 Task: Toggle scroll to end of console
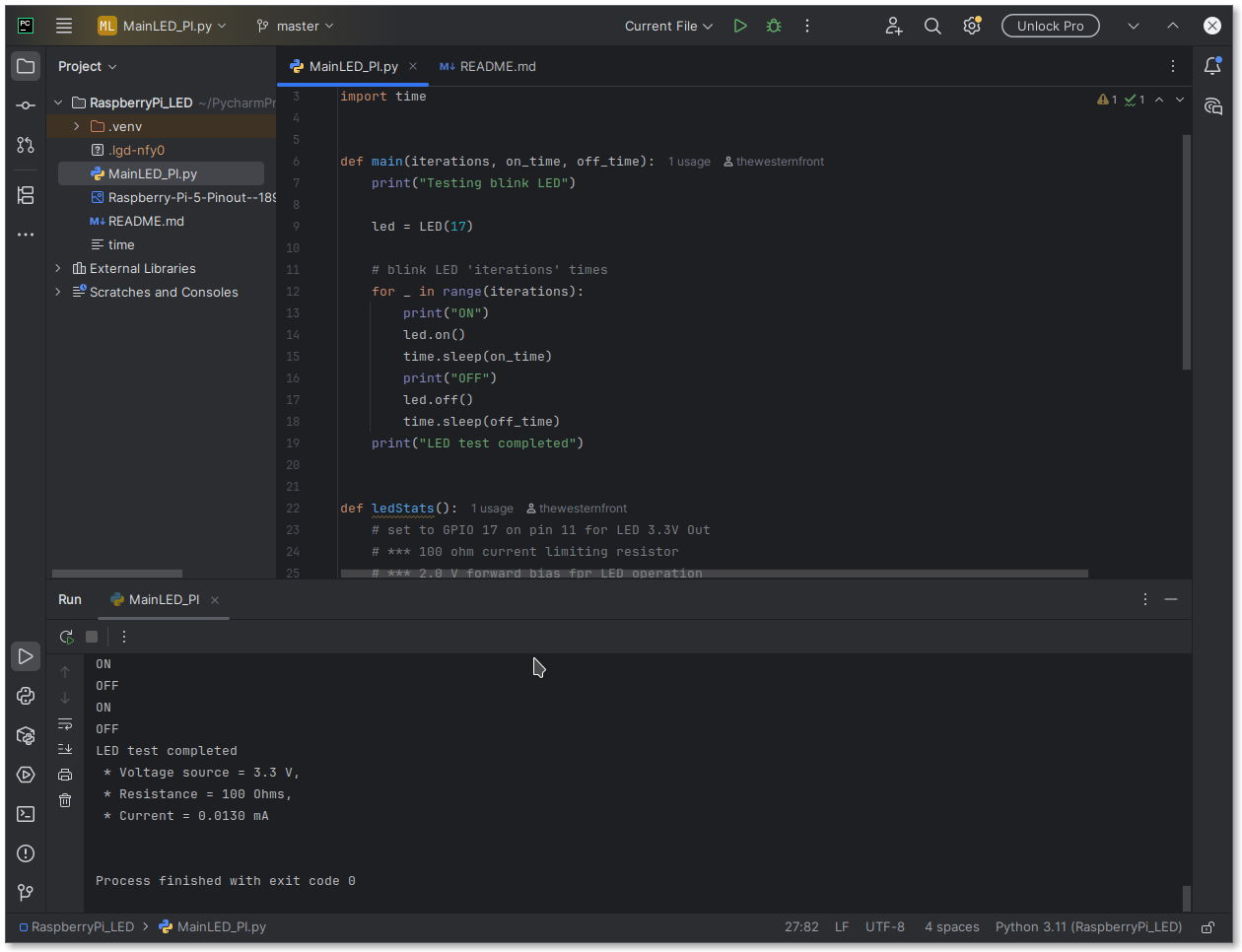(x=65, y=749)
